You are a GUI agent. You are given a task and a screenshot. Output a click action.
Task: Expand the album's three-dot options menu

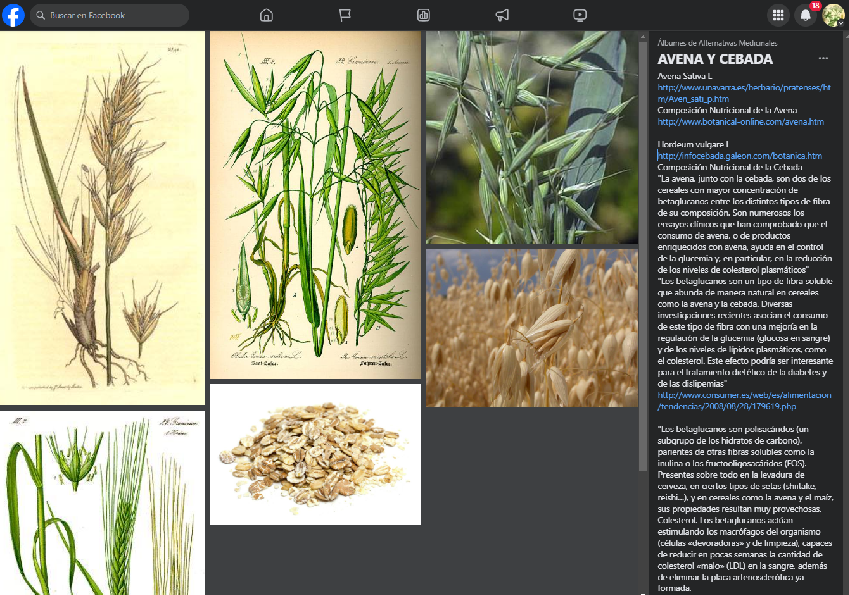(823, 59)
